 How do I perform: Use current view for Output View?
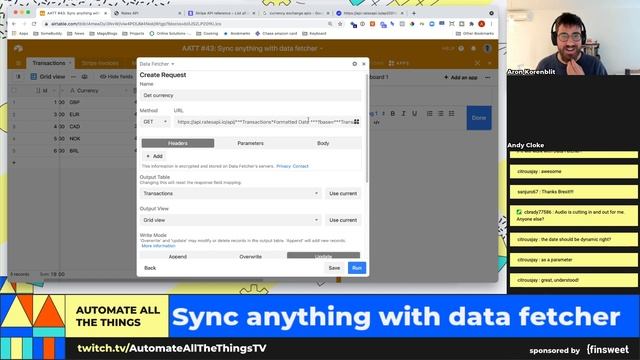pos(343,220)
